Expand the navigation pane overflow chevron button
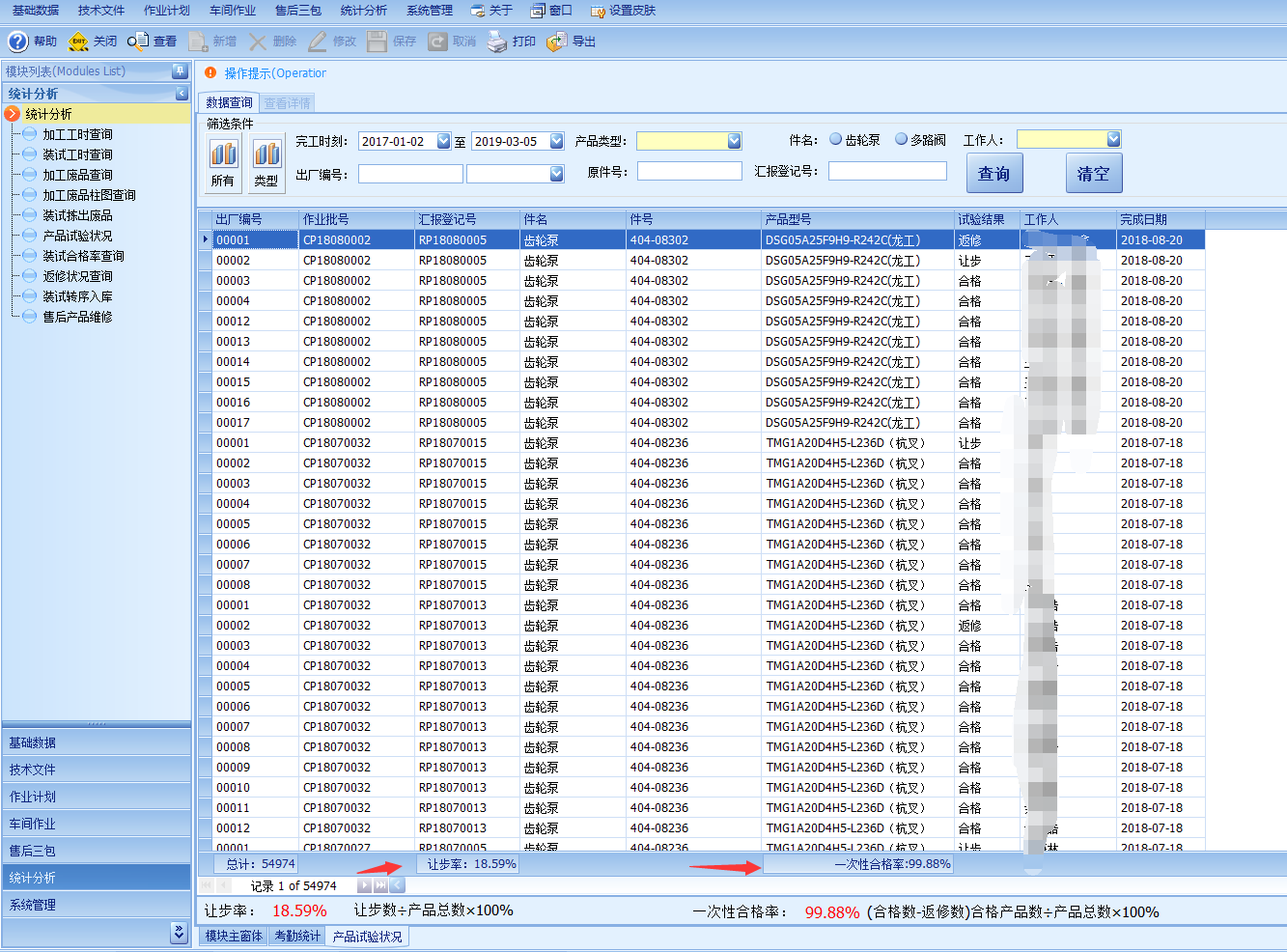 179,932
